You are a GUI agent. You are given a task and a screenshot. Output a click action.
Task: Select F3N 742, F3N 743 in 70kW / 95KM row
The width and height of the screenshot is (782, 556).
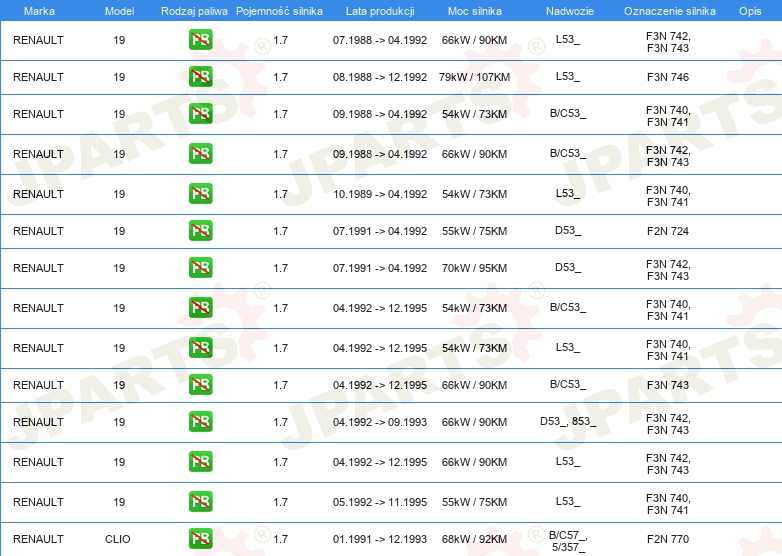pos(668,270)
